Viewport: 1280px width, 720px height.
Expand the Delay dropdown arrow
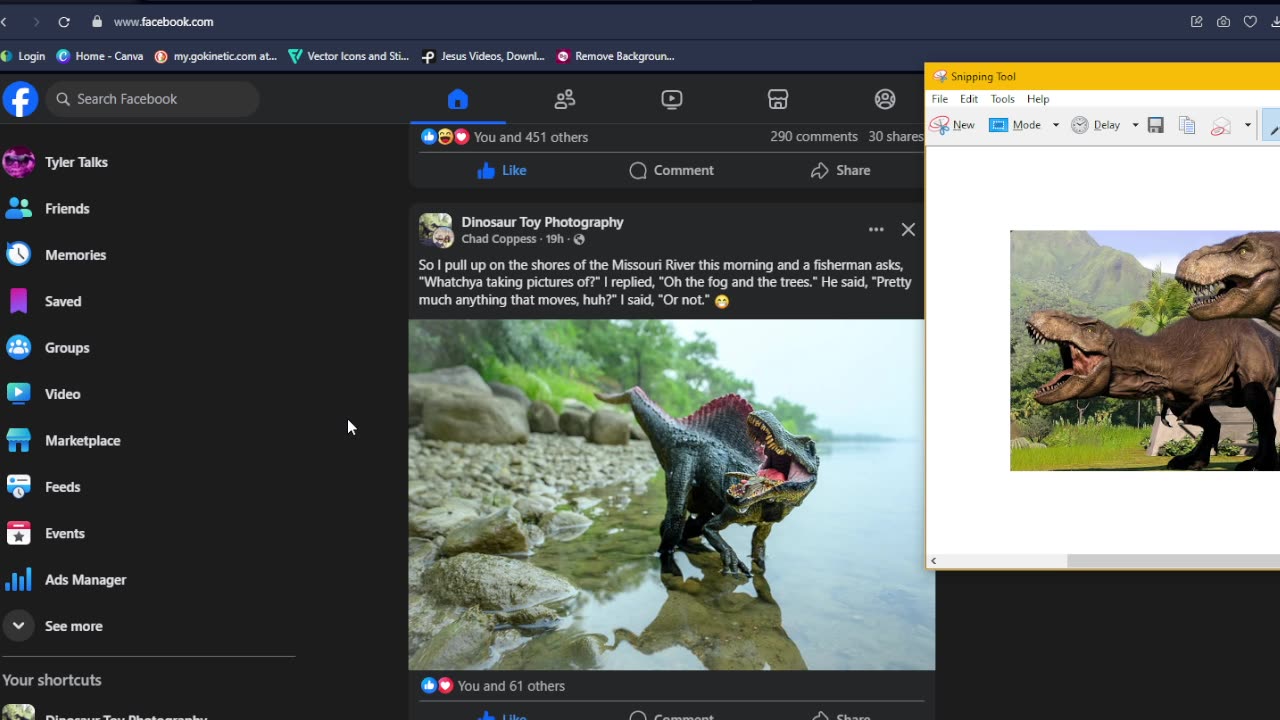(1135, 125)
